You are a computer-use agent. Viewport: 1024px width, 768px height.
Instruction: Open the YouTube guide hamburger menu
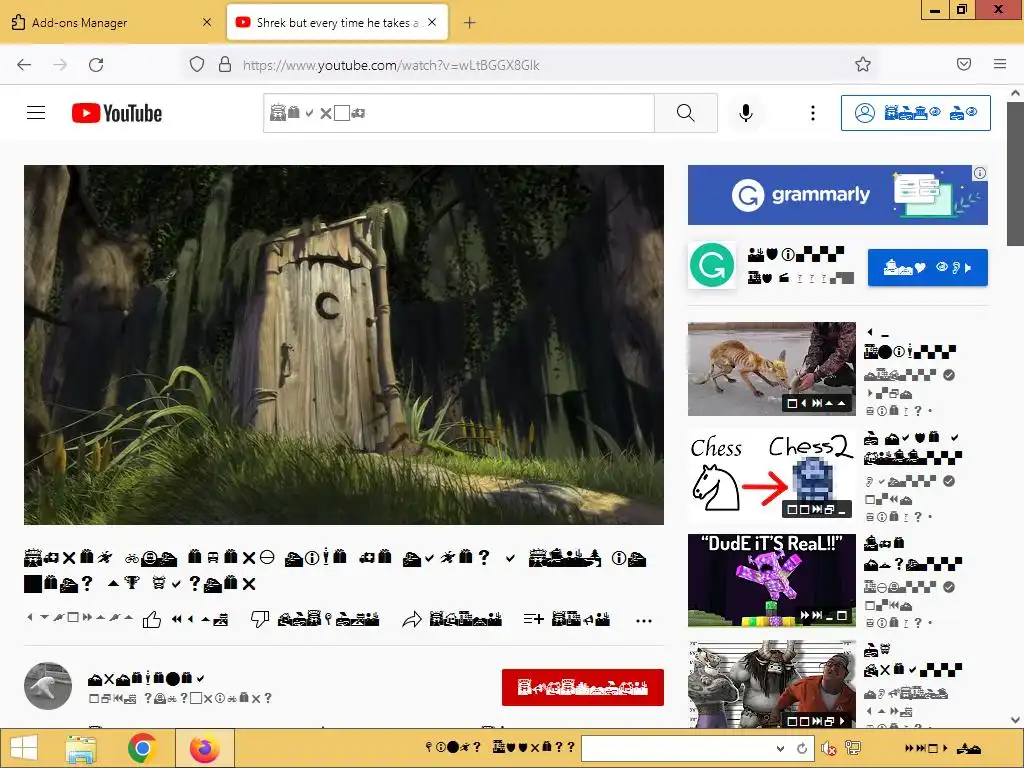(36, 113)
